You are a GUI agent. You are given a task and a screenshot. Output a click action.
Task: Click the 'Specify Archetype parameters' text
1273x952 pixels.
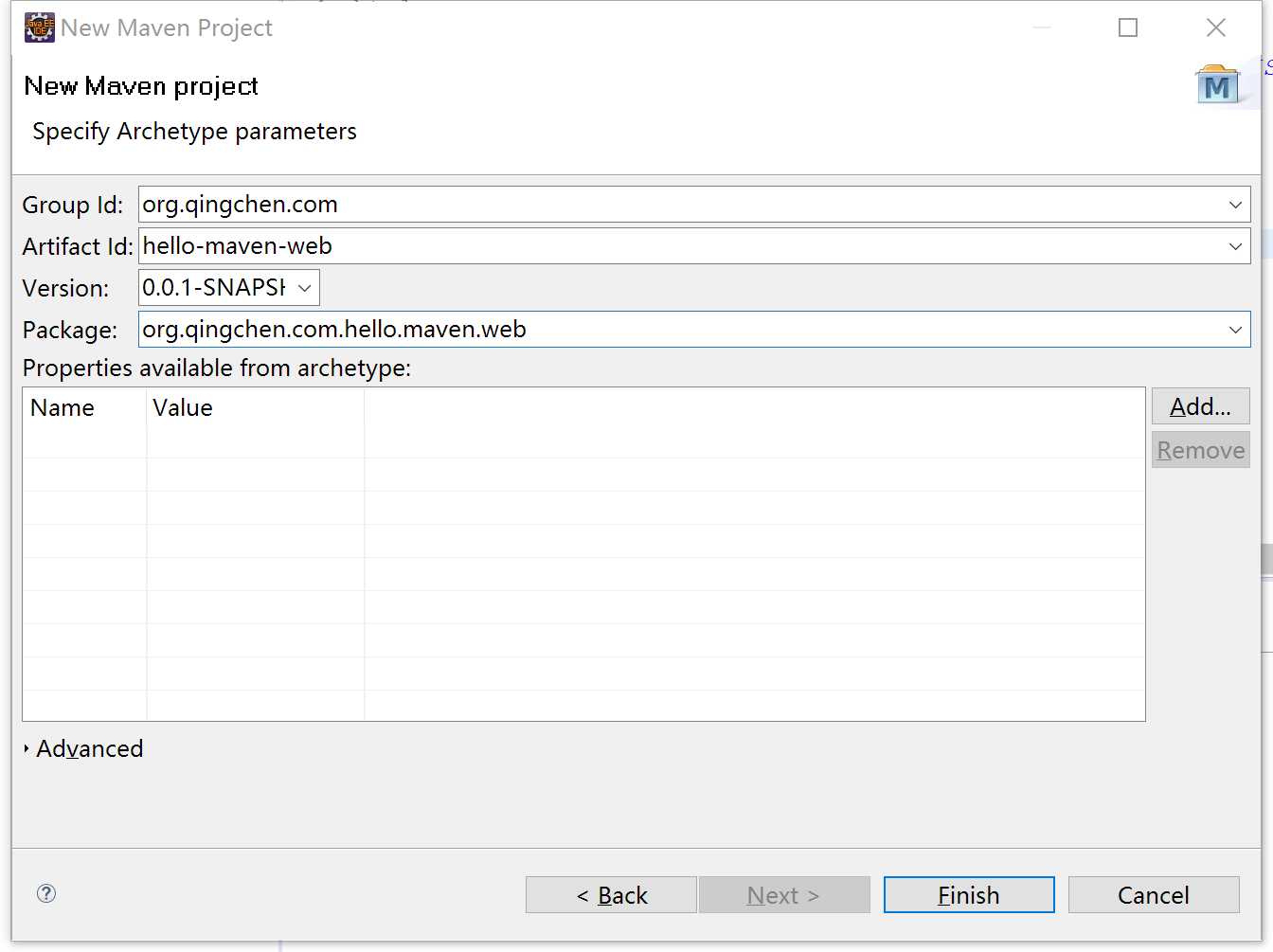coord(194,132)
